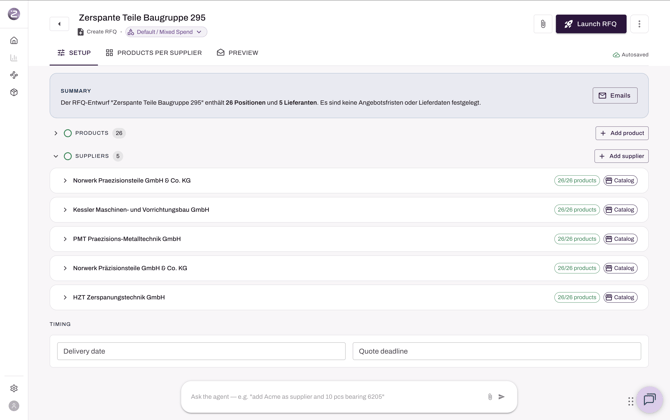This screenshot has height=420, width=670.
Task: Click the title Zerspante Teile Baugruppe 295
Action: [x=142, y=18]
